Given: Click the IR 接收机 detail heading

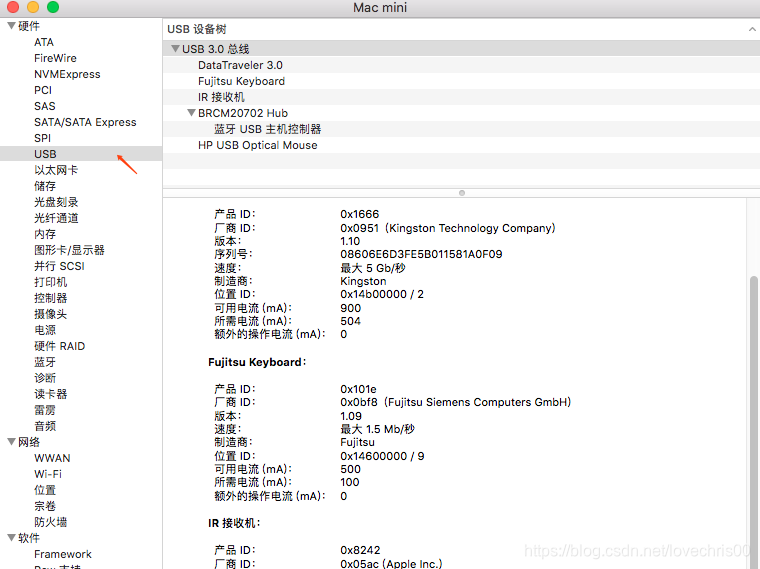Looking at the screenshot, I should (234, 523).
